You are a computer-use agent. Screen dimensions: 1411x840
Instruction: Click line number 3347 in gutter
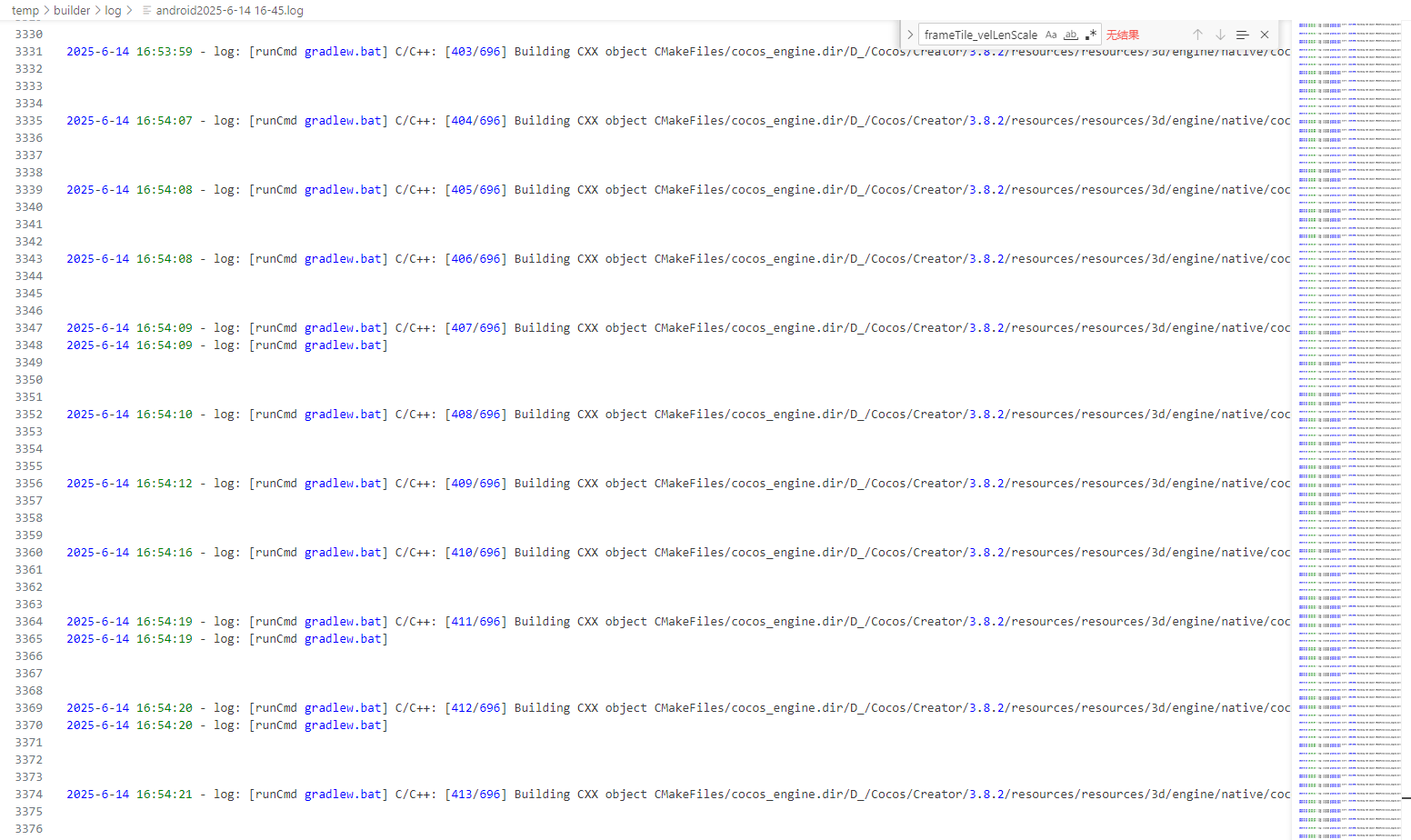click(x=29, y=328)
